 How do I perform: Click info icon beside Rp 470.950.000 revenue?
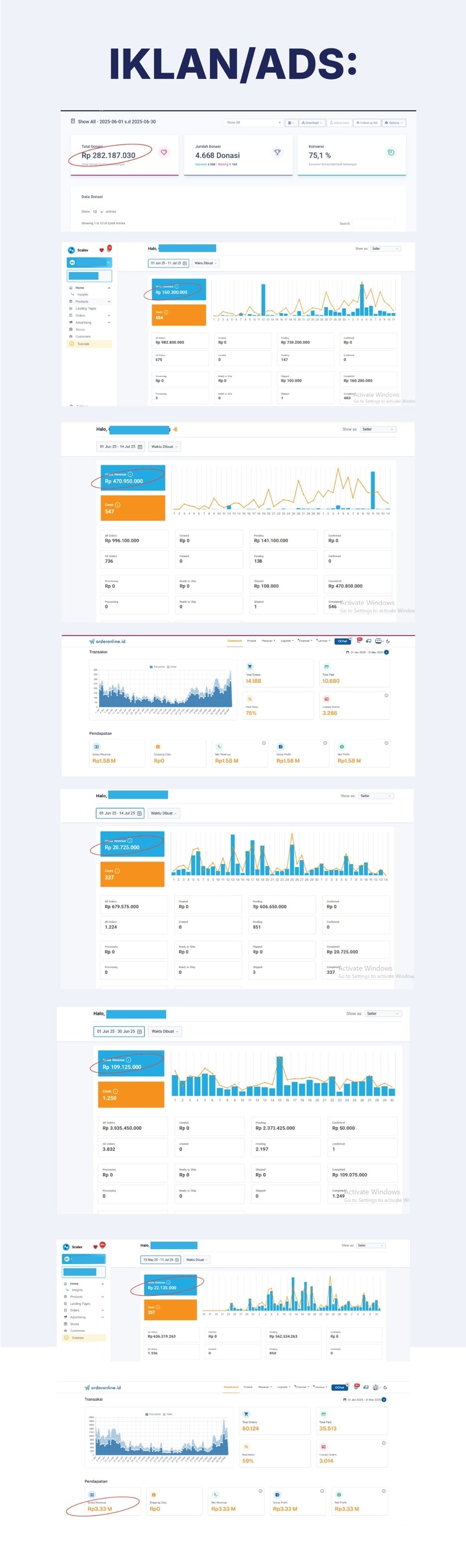point(129,474)
